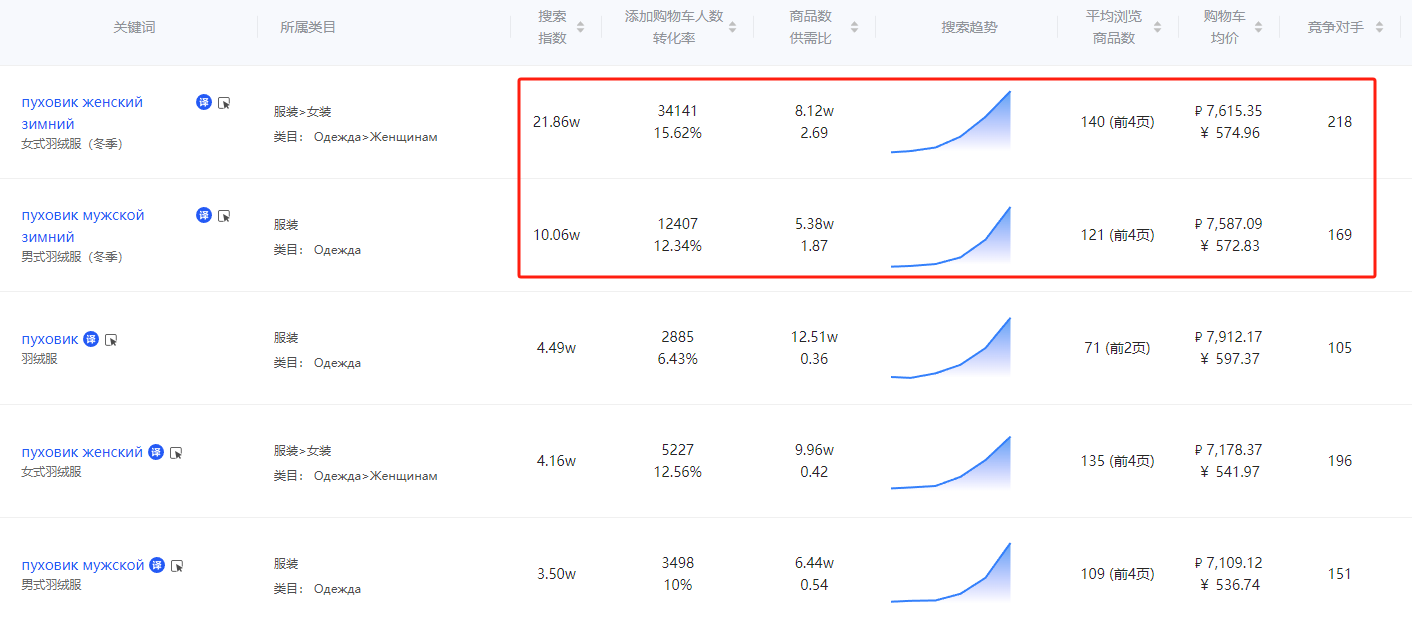Click Chinese translation 女式羽绒服（冬季）
Image resolution: width=1412 pixels, height=619 pixels.
point(72,144)
